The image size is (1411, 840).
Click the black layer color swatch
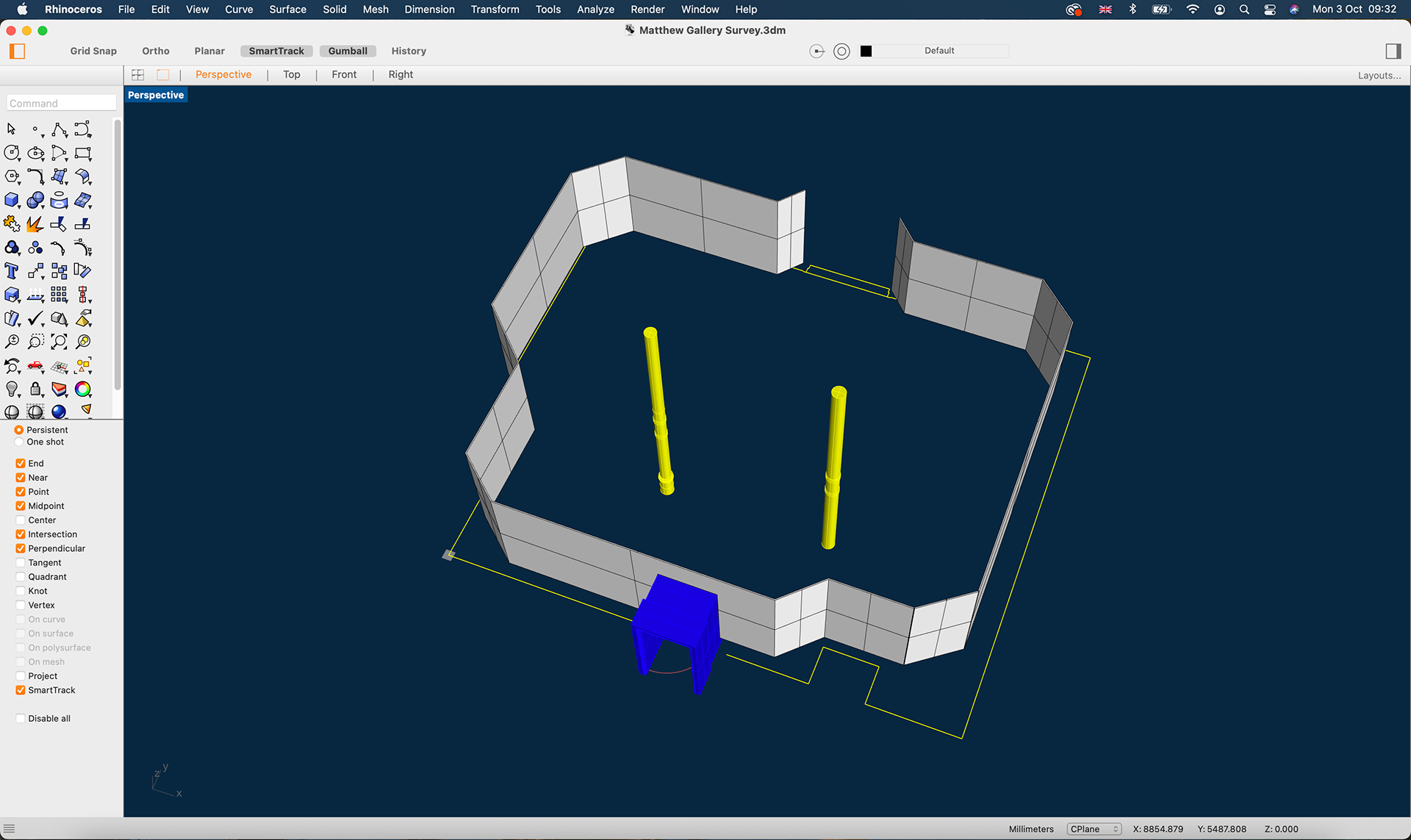click(866, 51)
